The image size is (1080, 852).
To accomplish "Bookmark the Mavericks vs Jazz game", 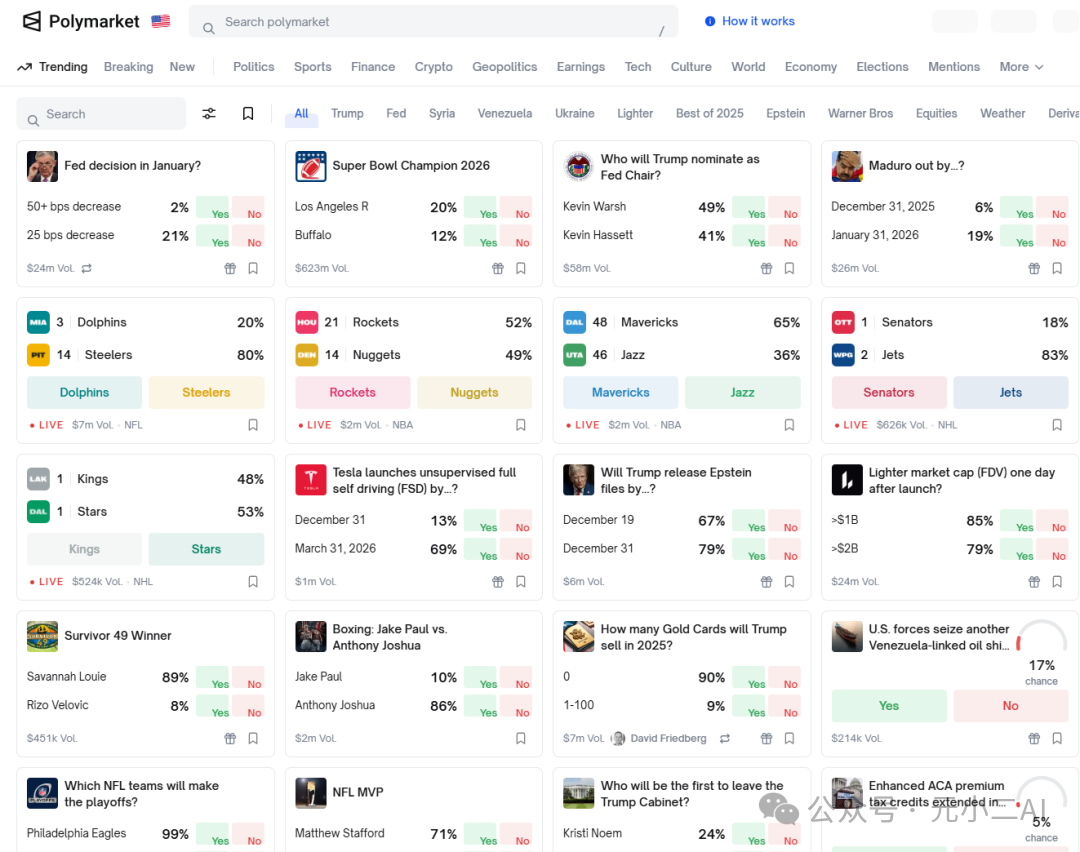I will point(789,425).
